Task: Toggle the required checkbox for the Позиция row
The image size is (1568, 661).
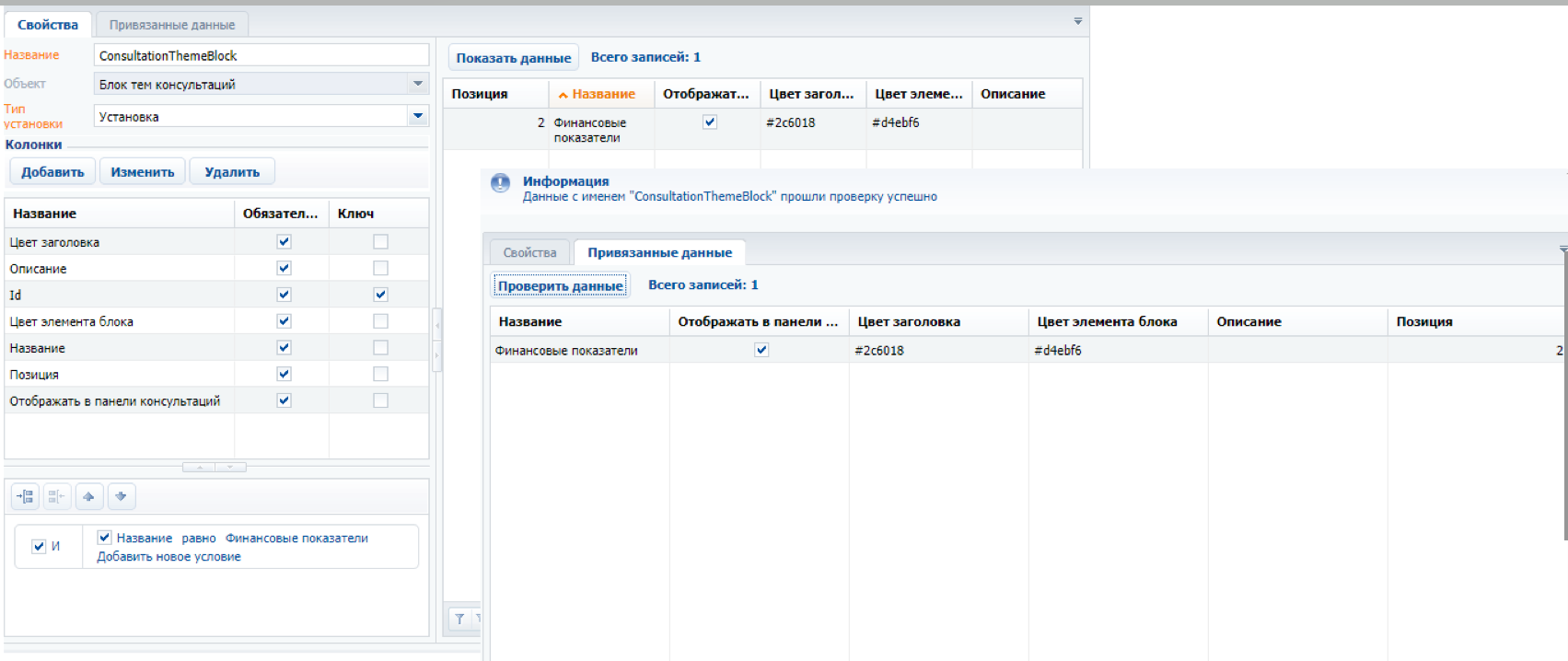Action: (284, 375)
